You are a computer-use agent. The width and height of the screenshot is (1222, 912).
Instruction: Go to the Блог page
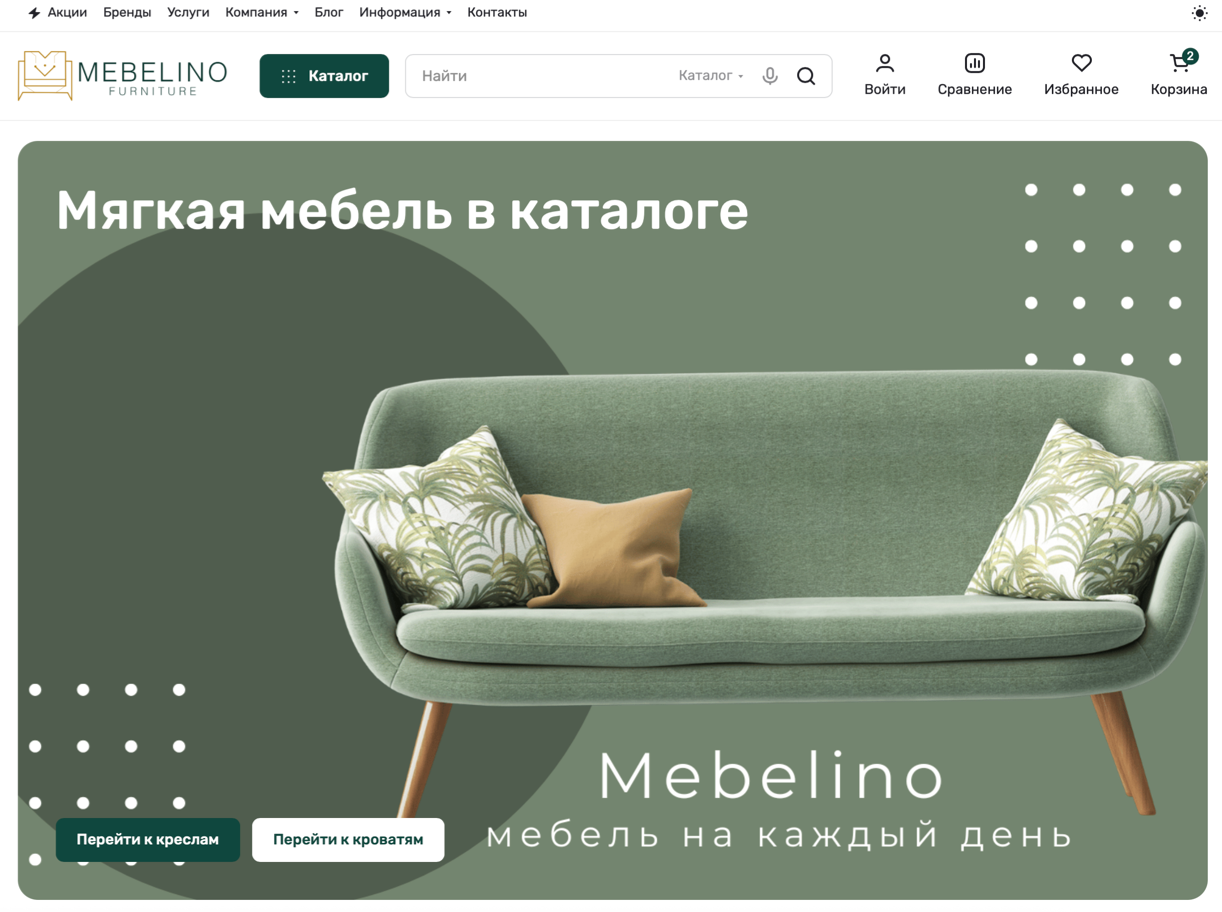(x=329, y=13)
